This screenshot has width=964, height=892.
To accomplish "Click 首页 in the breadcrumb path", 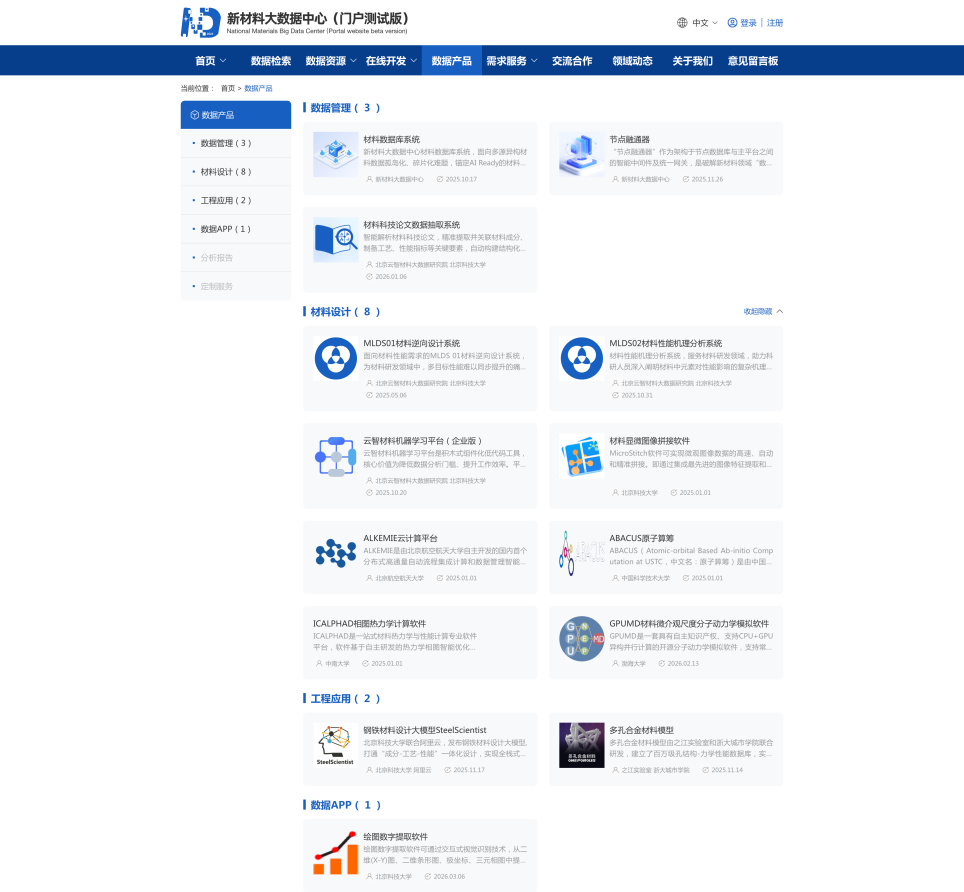I will (x=228, y=89).
